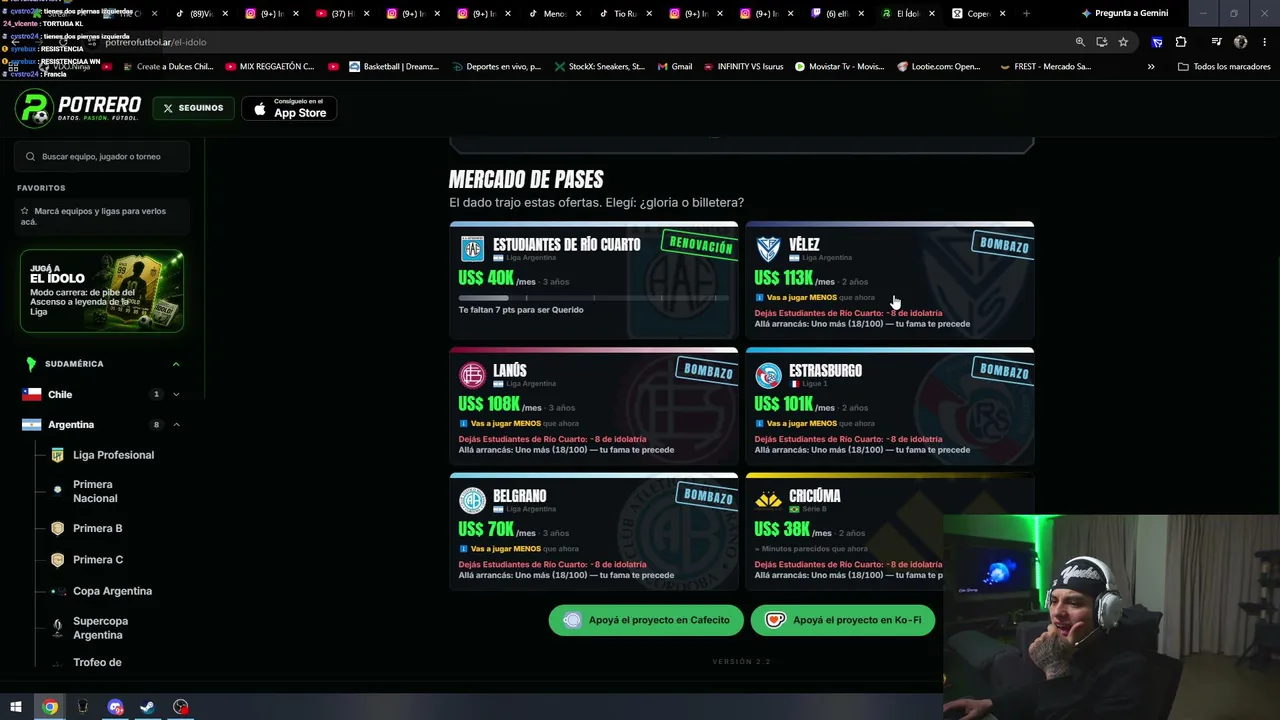Viewport: 1280px width, 720px height.
Task: Open Steam from the taskbar
Action: (x=147, y=707)
